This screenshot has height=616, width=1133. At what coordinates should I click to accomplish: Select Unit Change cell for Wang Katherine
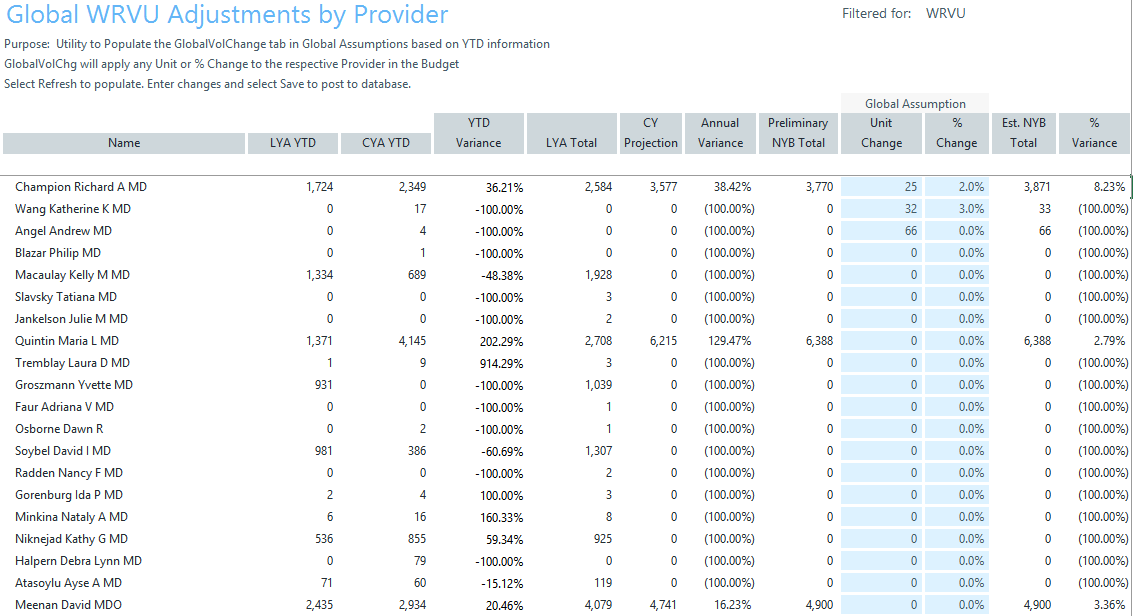pyautogui.click(x=881, y=209)
